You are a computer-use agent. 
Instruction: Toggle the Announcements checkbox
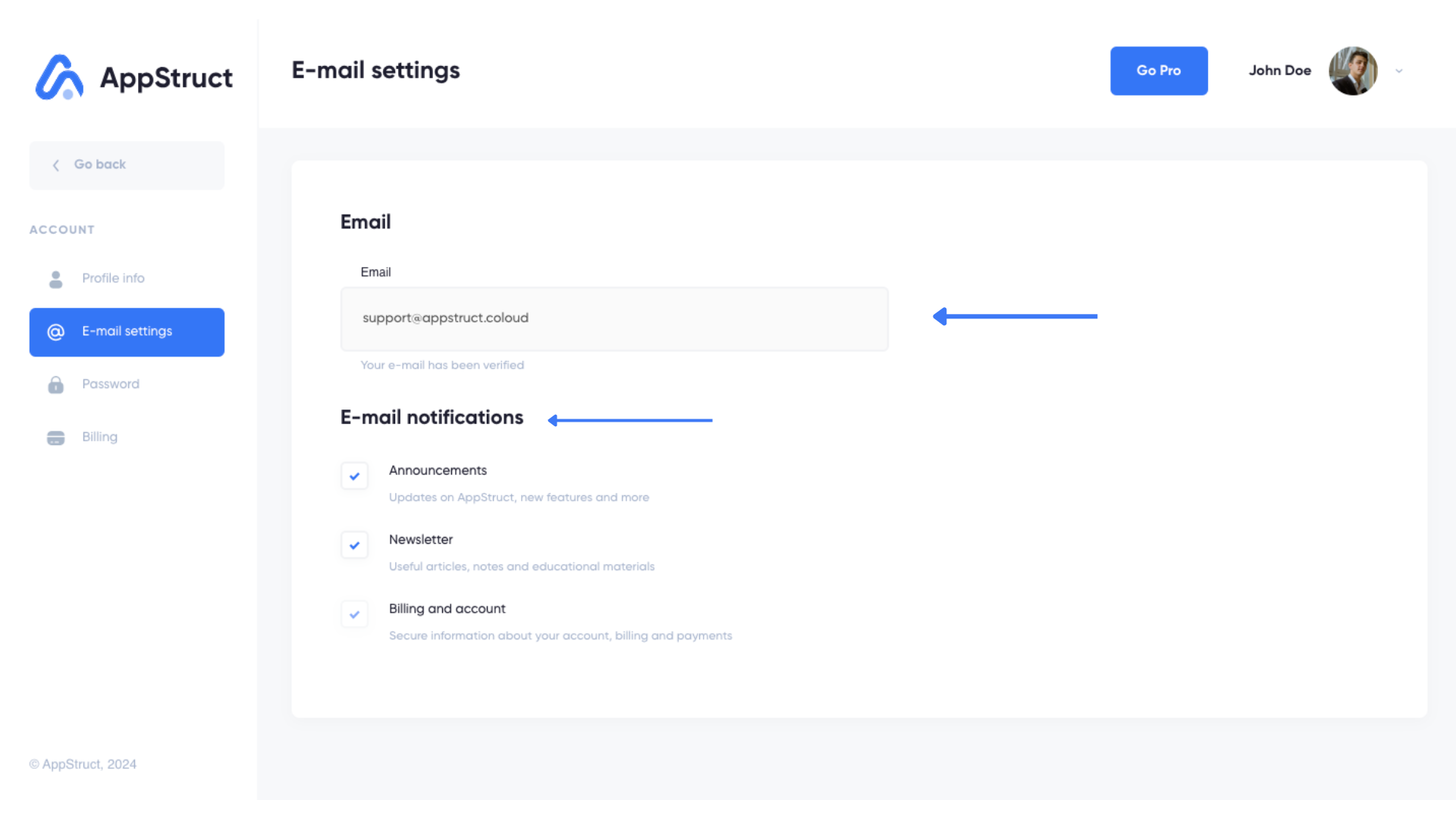(x=354, y=476)
